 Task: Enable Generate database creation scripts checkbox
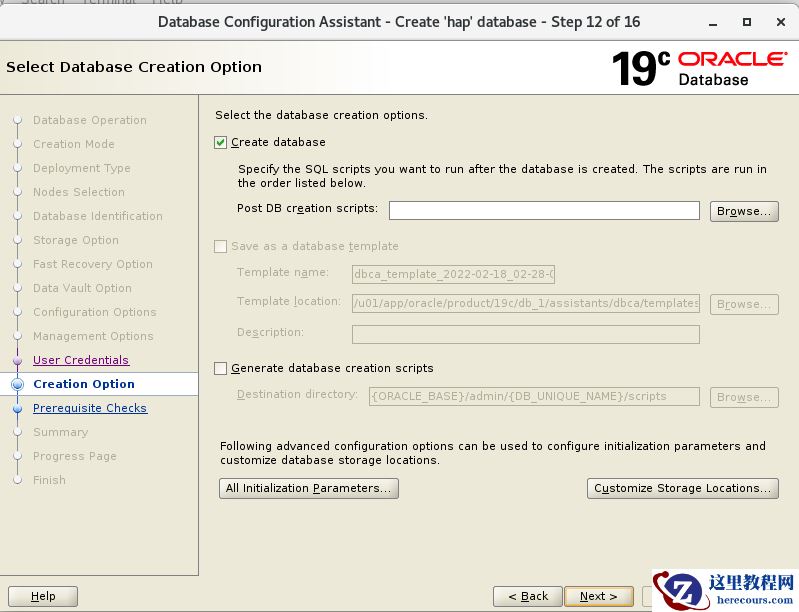point(220,368)
